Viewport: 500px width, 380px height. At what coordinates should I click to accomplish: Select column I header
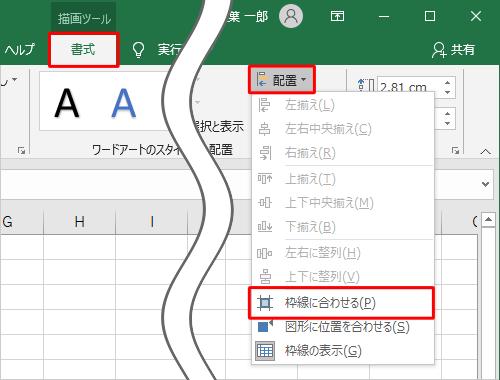(152, 222)
